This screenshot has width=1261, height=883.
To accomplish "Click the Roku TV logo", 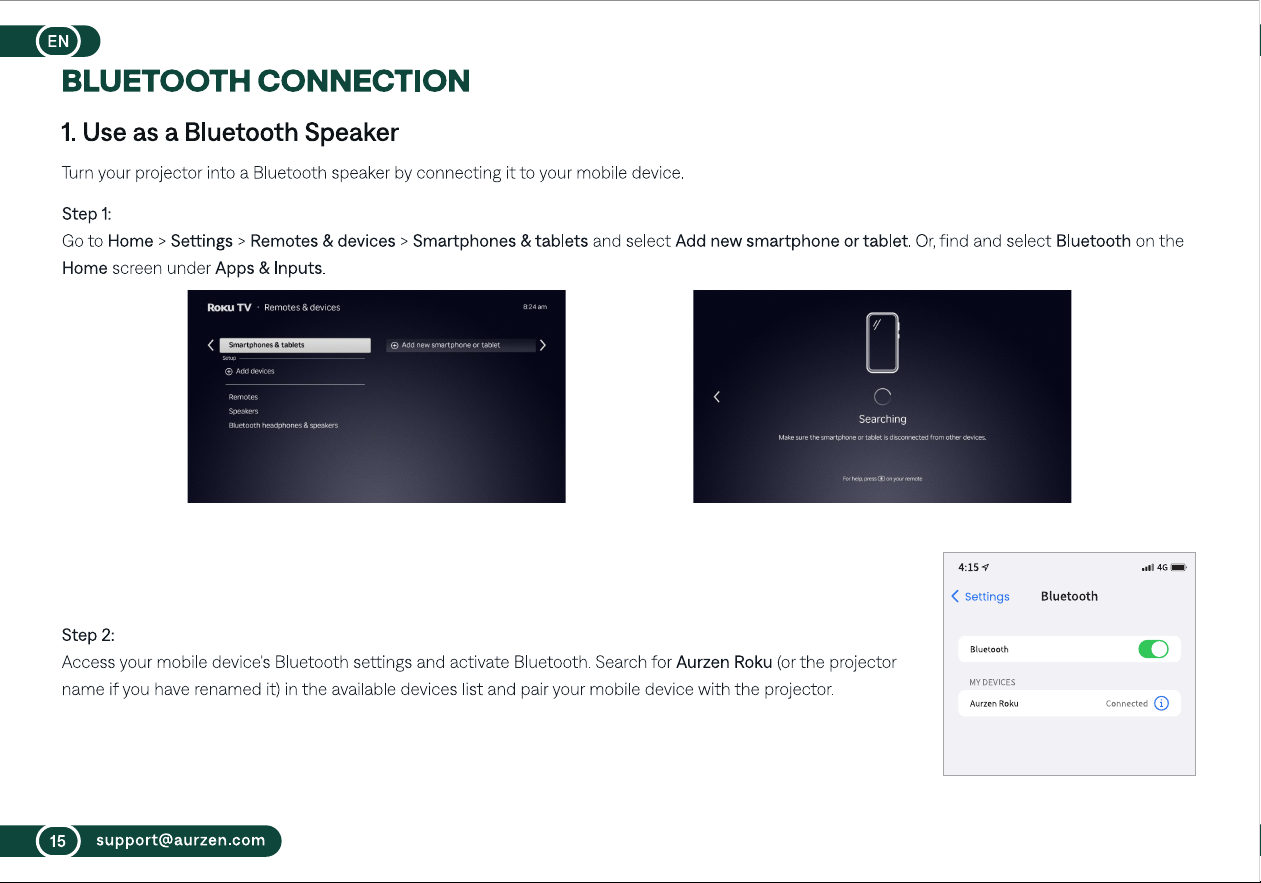I will (x=229, y=307).
